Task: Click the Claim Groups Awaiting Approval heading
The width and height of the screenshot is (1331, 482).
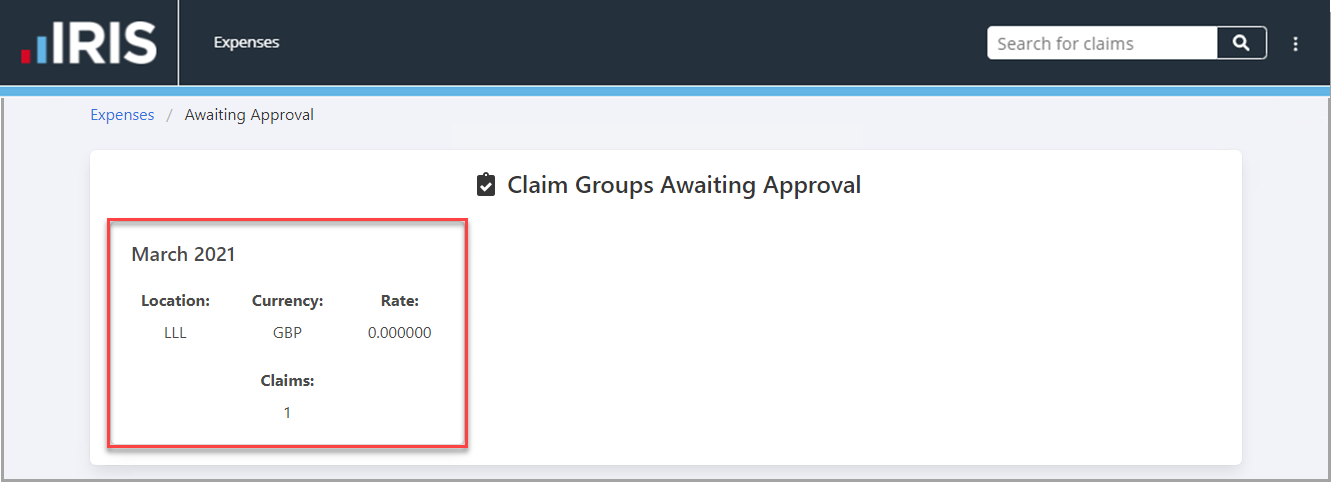Action: (x=684, y=185)
